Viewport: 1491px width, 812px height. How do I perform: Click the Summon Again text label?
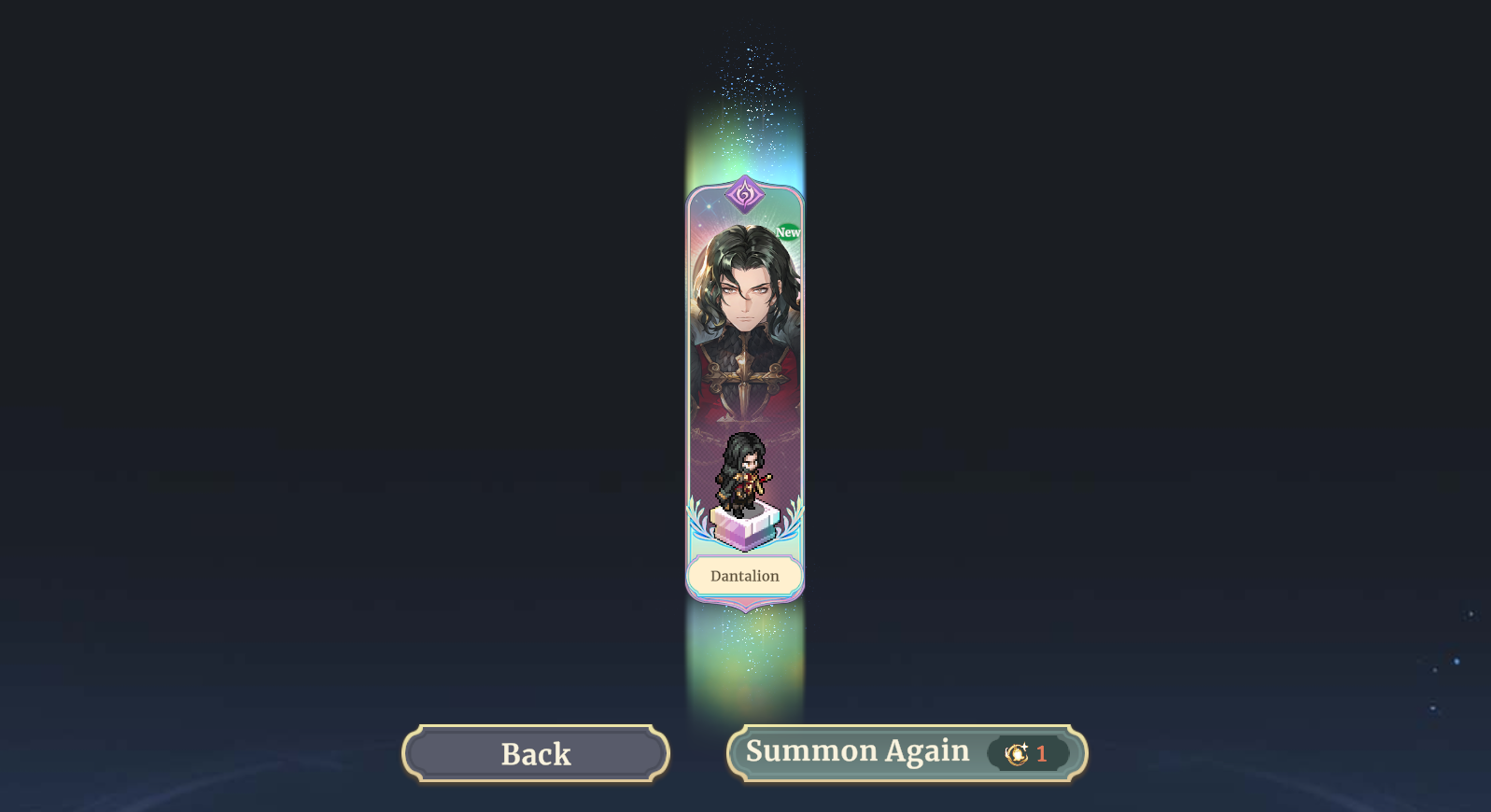coord(857,751)
